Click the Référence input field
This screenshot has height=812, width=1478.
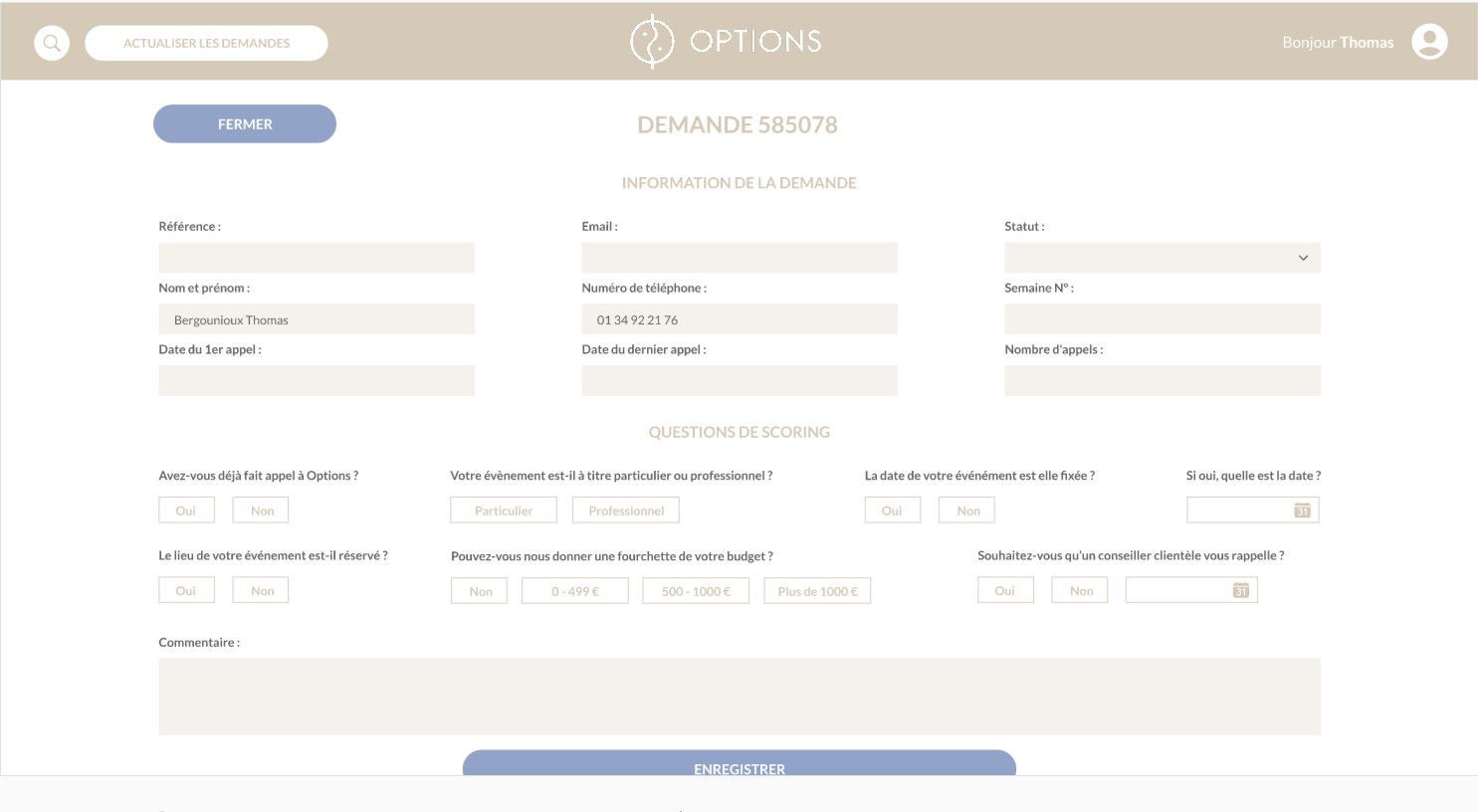(316, 258)
